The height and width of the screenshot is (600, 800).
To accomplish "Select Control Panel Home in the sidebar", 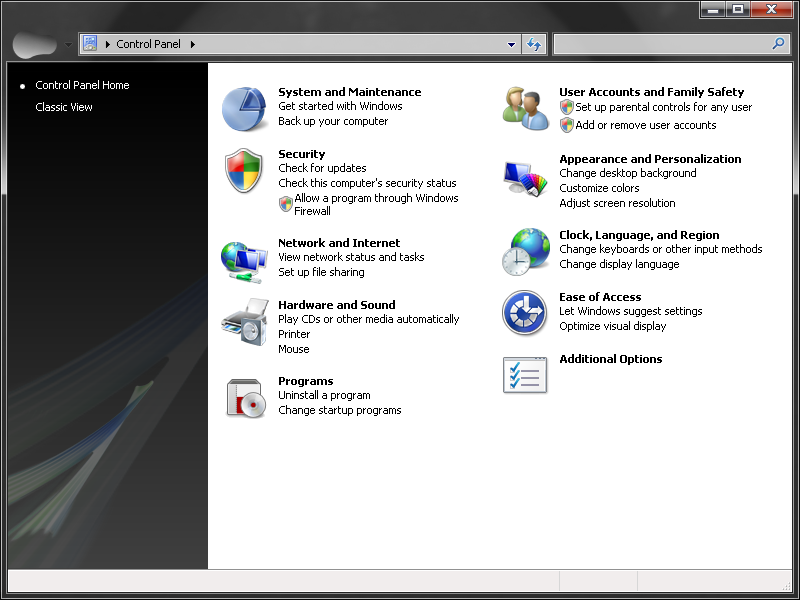I will pos(82,85).
